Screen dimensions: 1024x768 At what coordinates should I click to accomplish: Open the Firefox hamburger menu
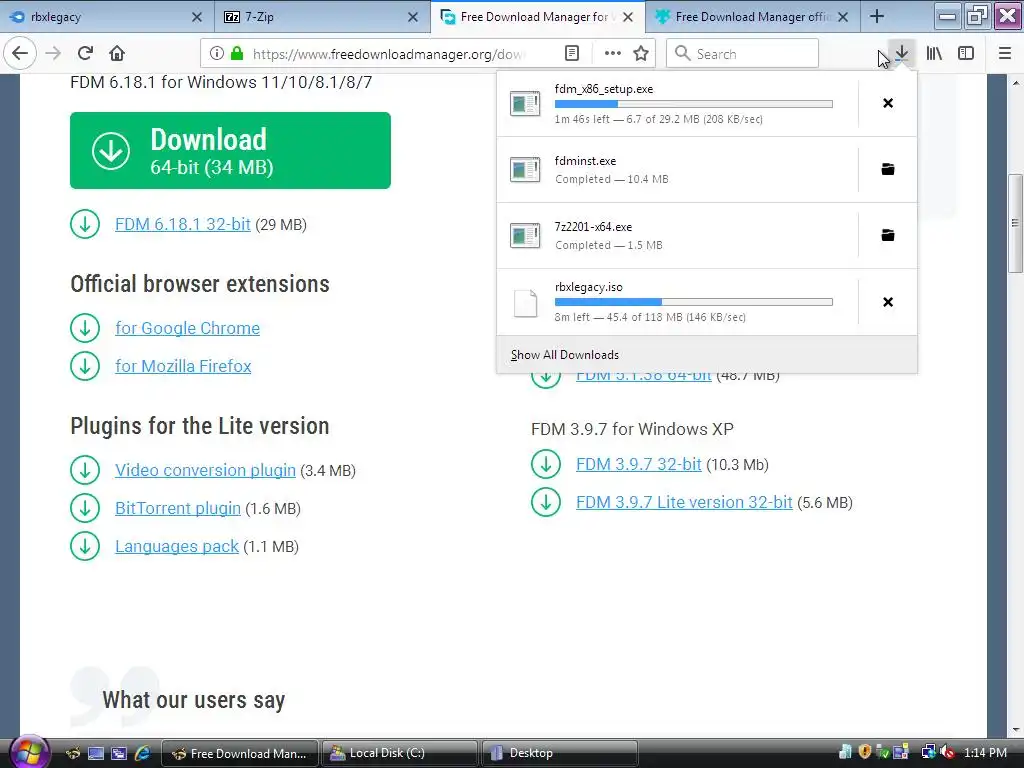pos(1005,54)
